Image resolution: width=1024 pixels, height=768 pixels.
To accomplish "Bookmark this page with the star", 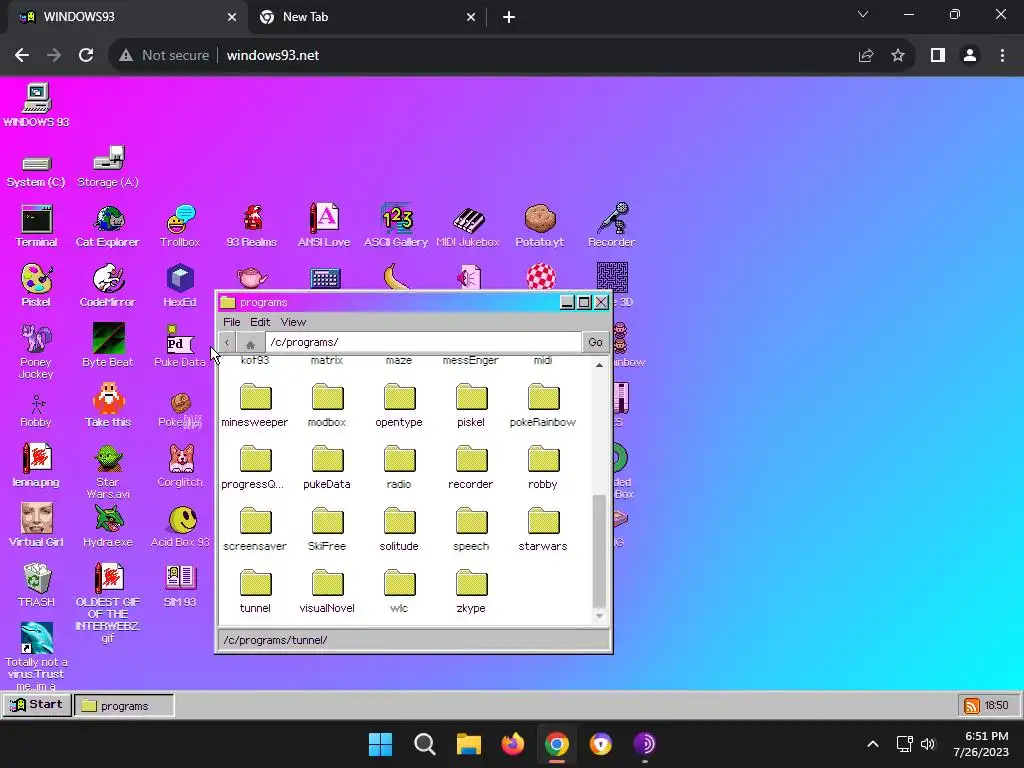I will coord(898,56).
